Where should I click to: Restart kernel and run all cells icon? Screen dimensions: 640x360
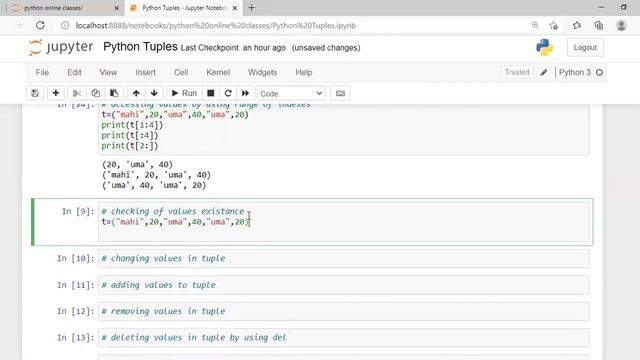(x=245, y=93)
